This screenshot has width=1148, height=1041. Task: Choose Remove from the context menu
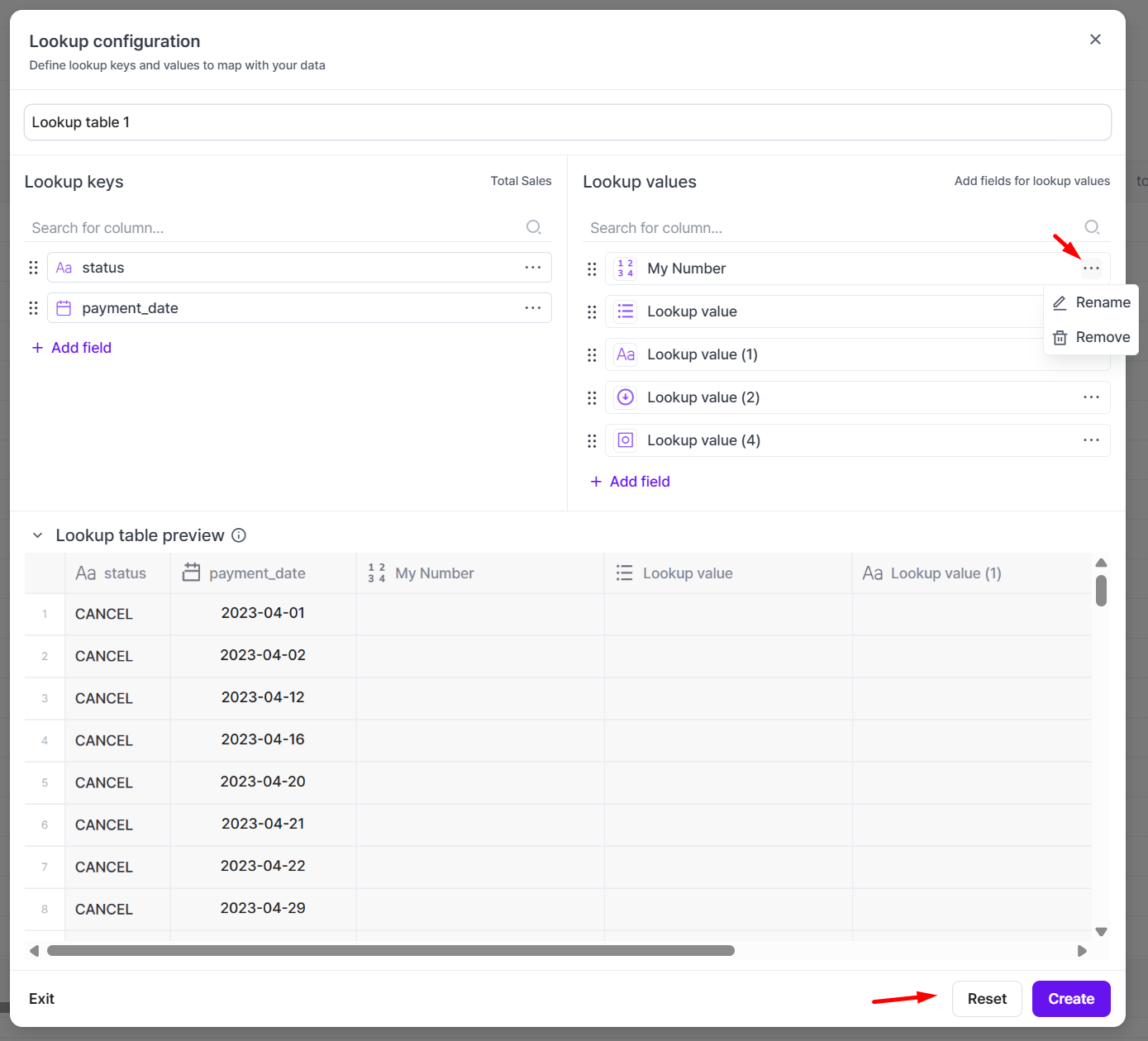pos(1092,337)
